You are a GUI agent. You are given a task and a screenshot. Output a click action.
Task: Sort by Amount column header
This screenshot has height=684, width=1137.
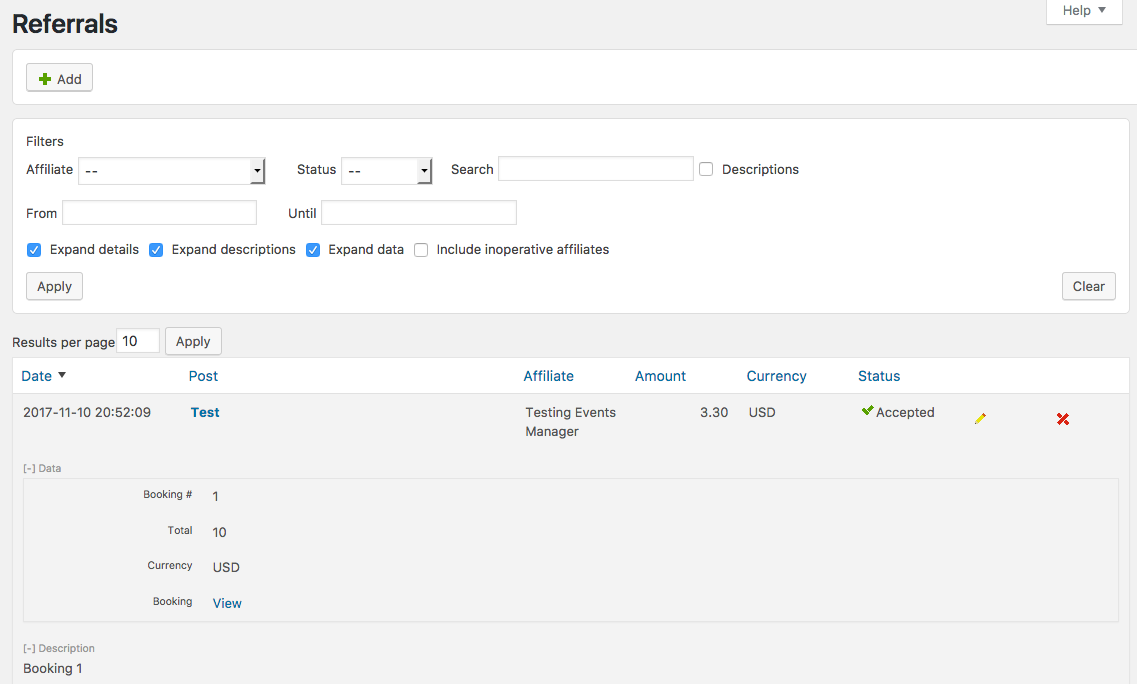(660, 376)
